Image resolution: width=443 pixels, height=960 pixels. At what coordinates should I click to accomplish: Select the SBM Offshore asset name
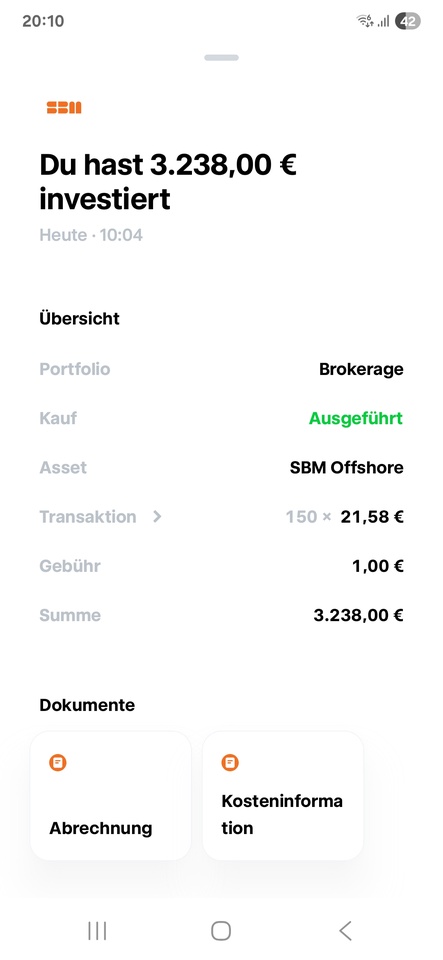346,468
